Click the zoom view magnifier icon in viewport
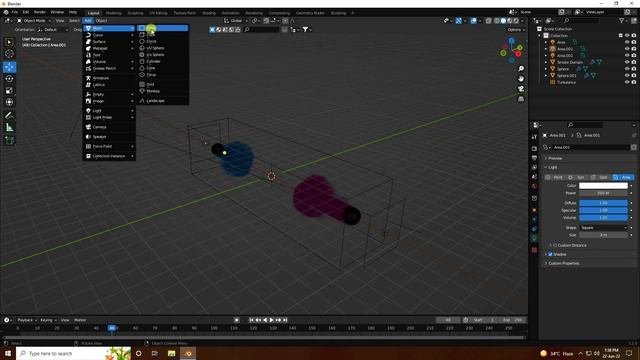The width and height of the screenshot is (640, 360). coord(521,69)
